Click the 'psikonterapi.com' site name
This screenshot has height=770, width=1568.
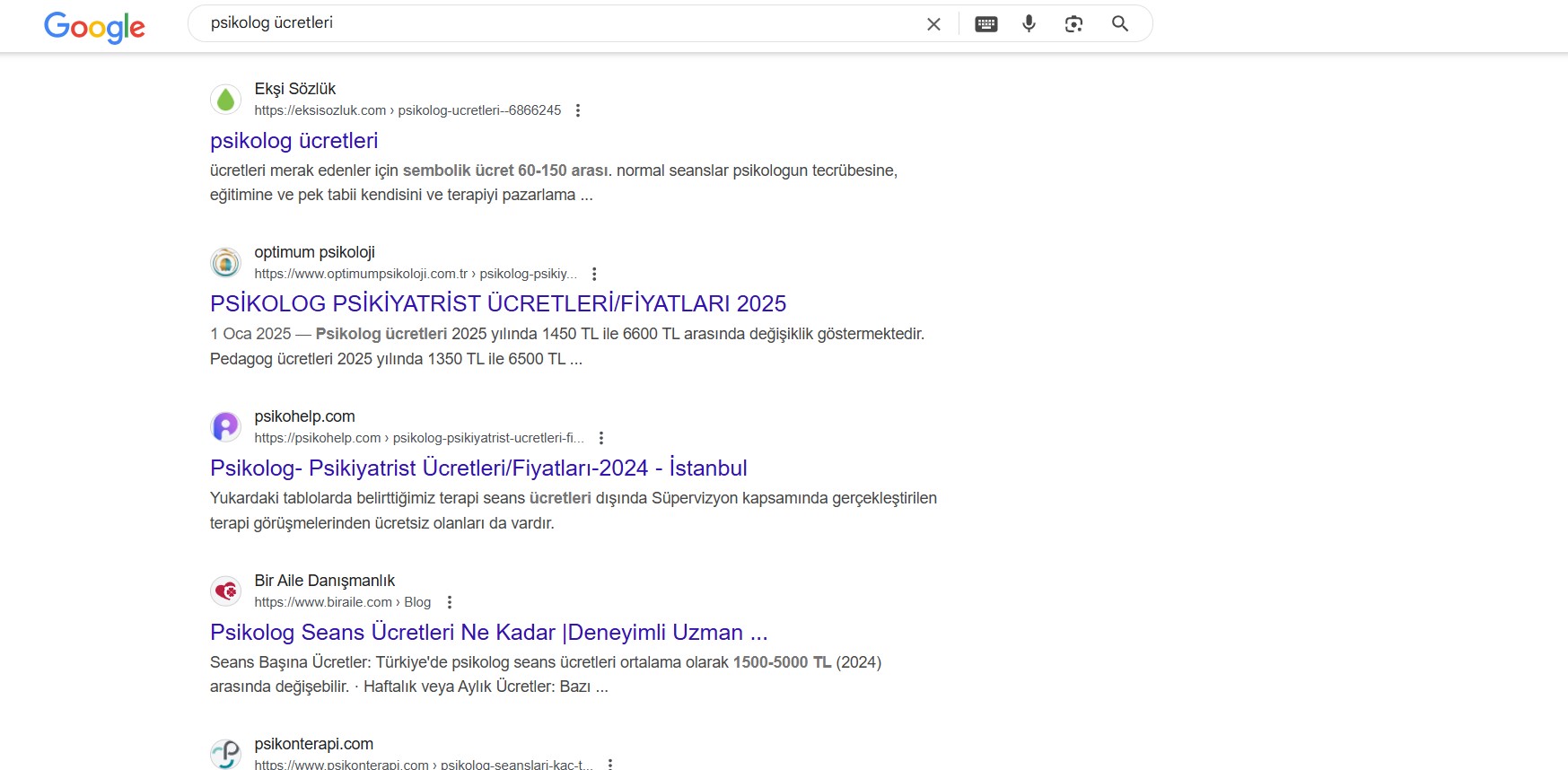pos(314,744)
